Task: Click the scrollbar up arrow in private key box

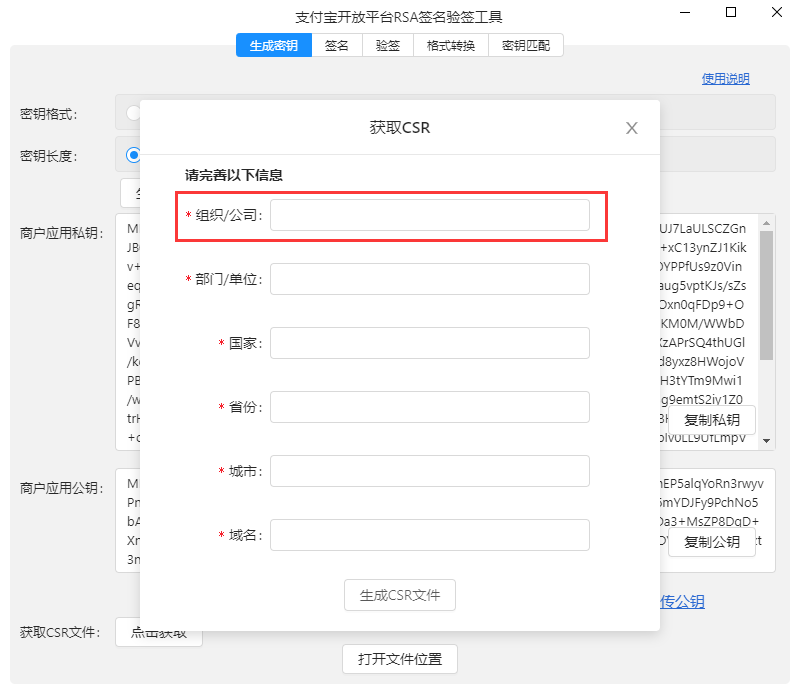Action: pyautogui.click(x=767, y=222)
